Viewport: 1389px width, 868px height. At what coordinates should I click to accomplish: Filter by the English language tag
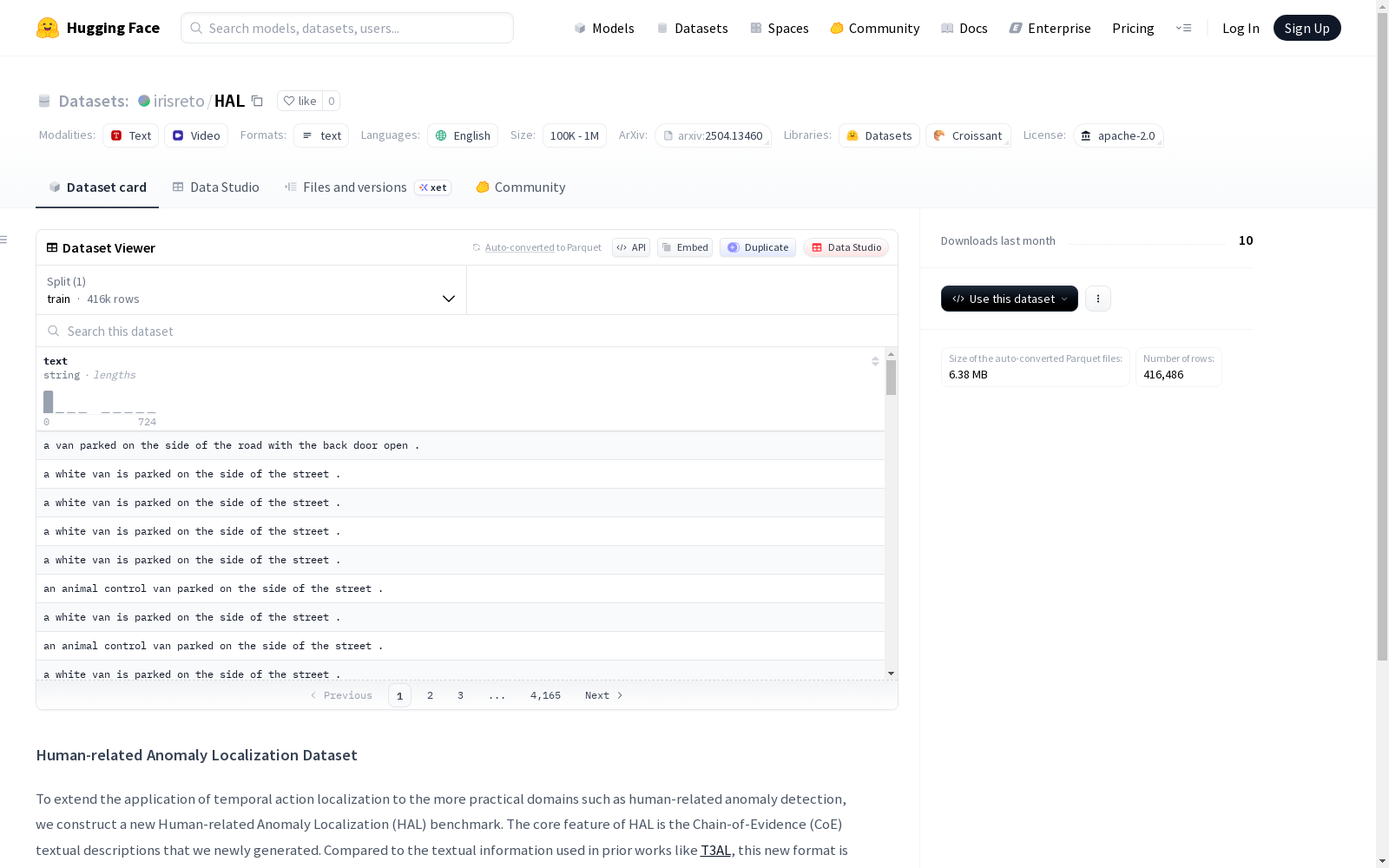(x=463, y=135)
